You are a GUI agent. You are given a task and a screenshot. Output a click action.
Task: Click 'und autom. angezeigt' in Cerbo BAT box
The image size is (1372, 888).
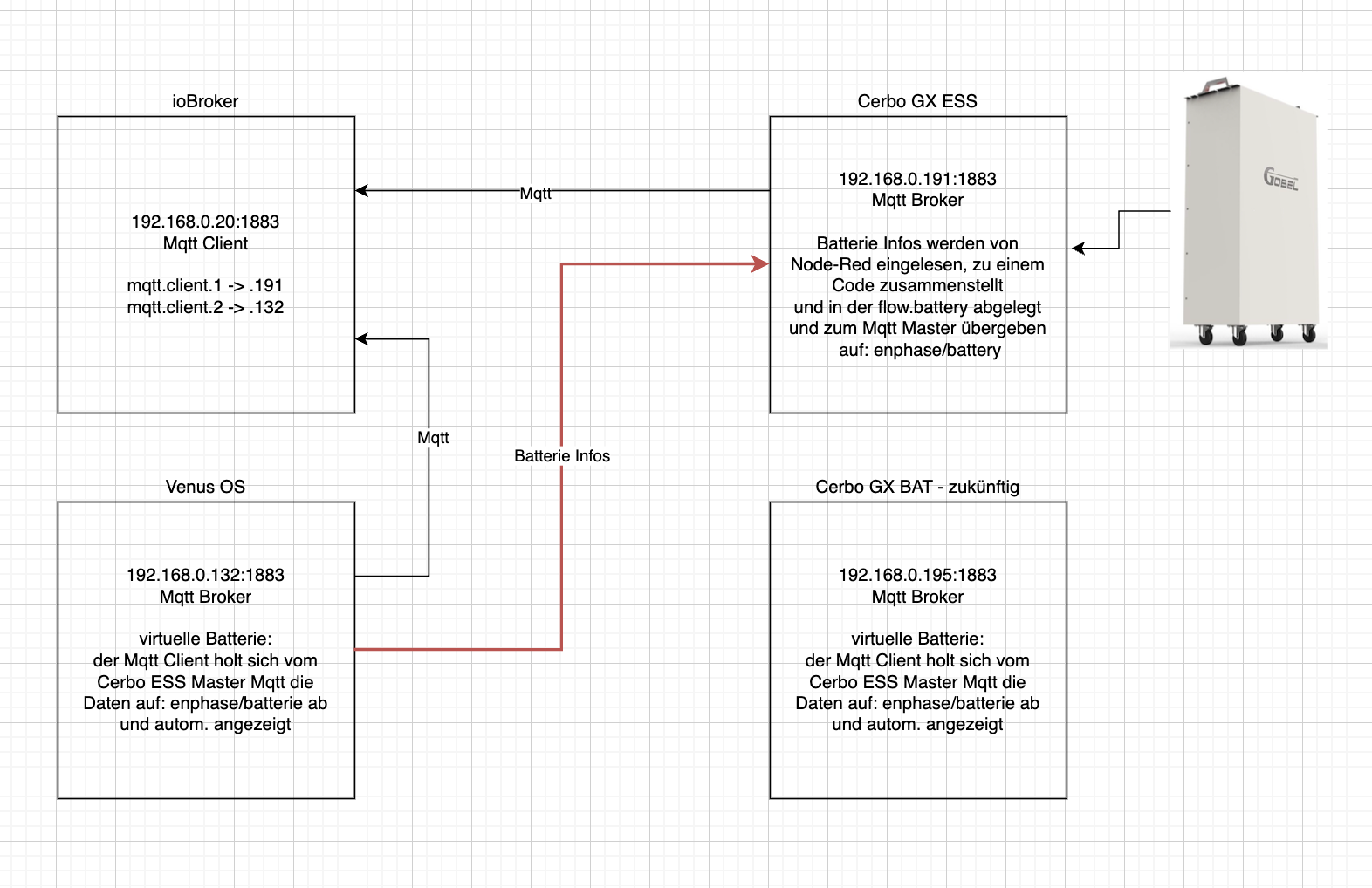pos(917,724)
